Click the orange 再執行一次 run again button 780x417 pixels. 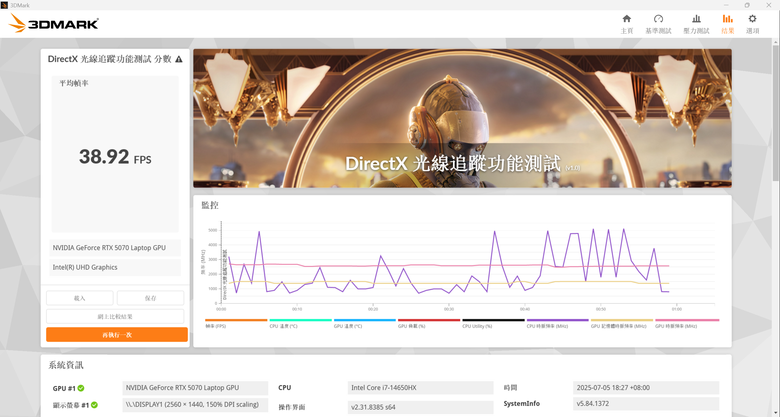[x=117, y=334]
